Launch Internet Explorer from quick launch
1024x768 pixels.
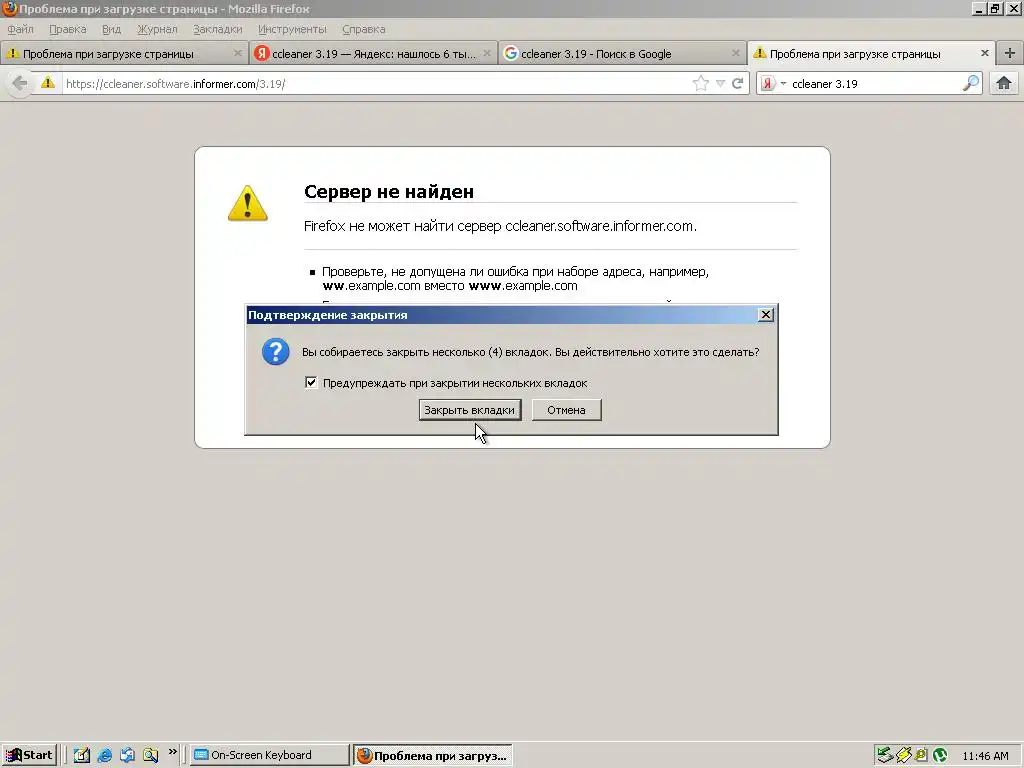tap(104, 756)
